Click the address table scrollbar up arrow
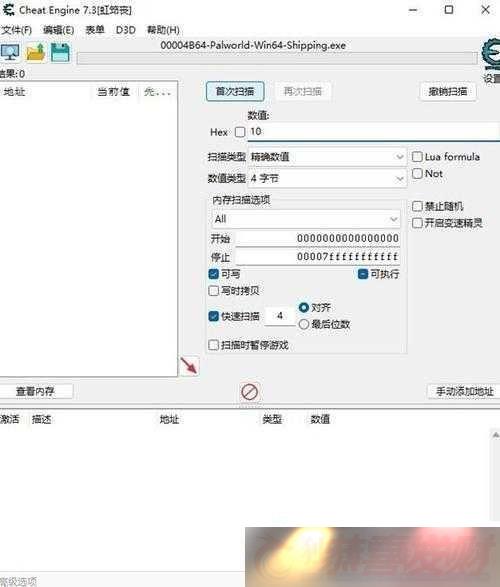500x587 pixels. (x=495, y=435)
